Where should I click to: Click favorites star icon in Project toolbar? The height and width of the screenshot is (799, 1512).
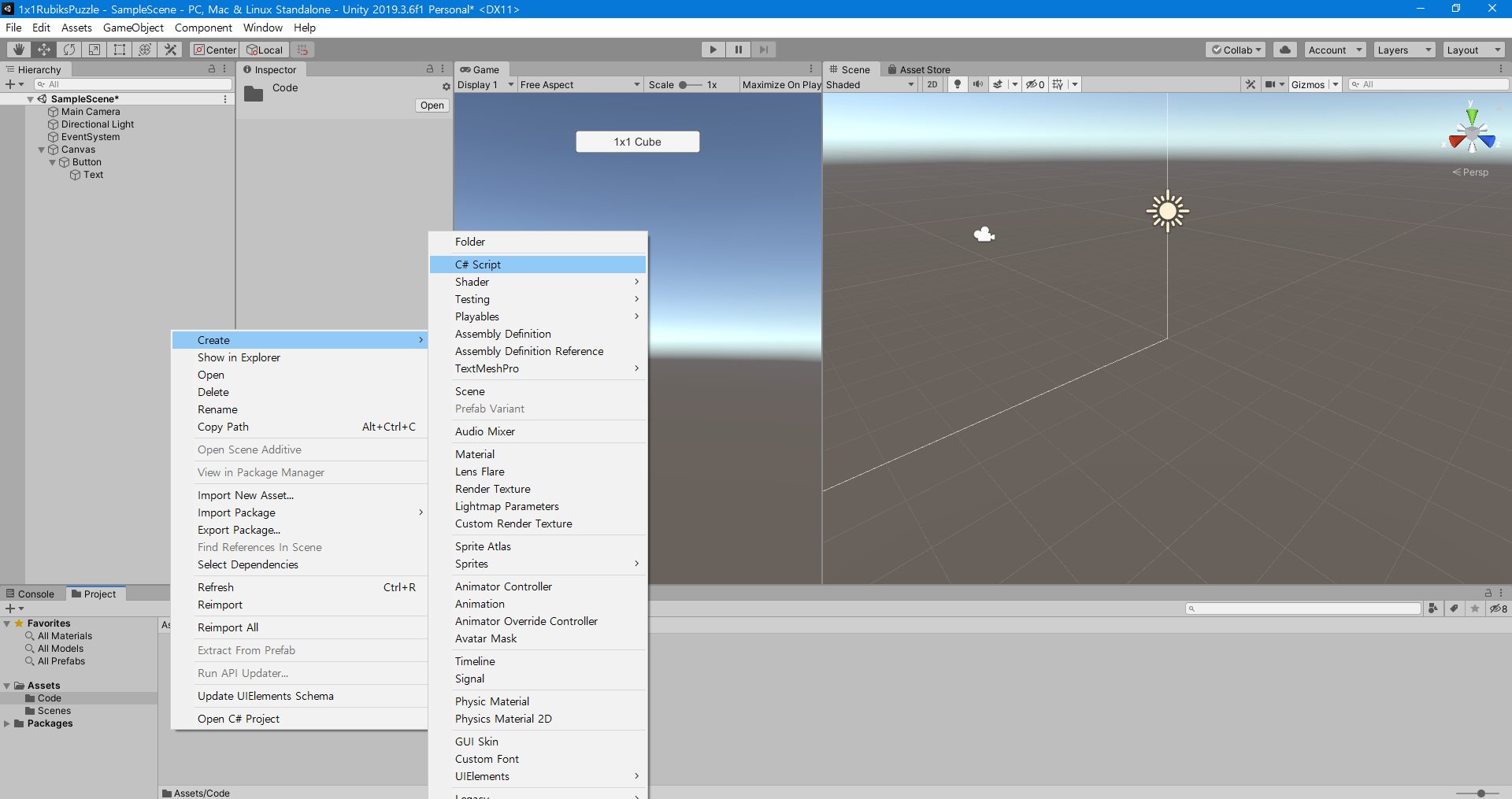click(x=1475, y=608)
